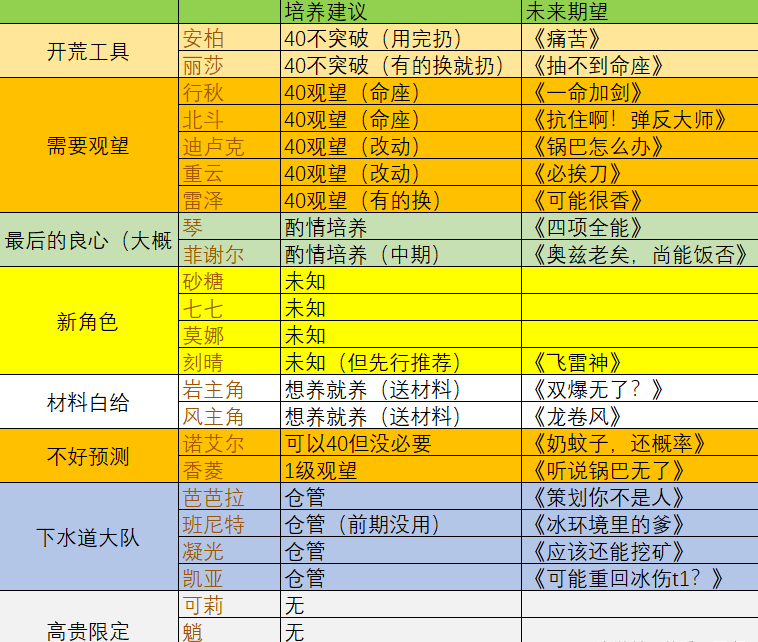Select the cell 《可能很香》

pyautogui.click(x=640, y=199)
